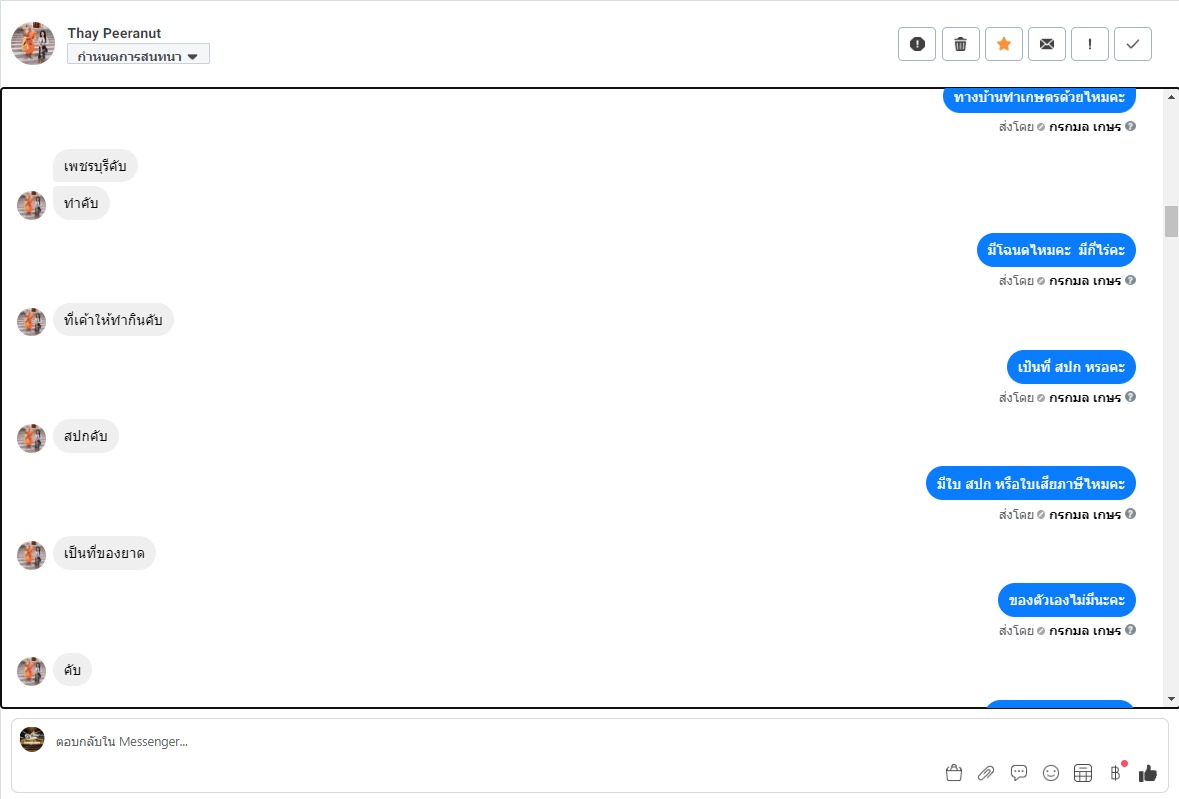1179x799 pixels.
Task: Mark conversation unread with envelope icon
Action: click(1047, 44)
